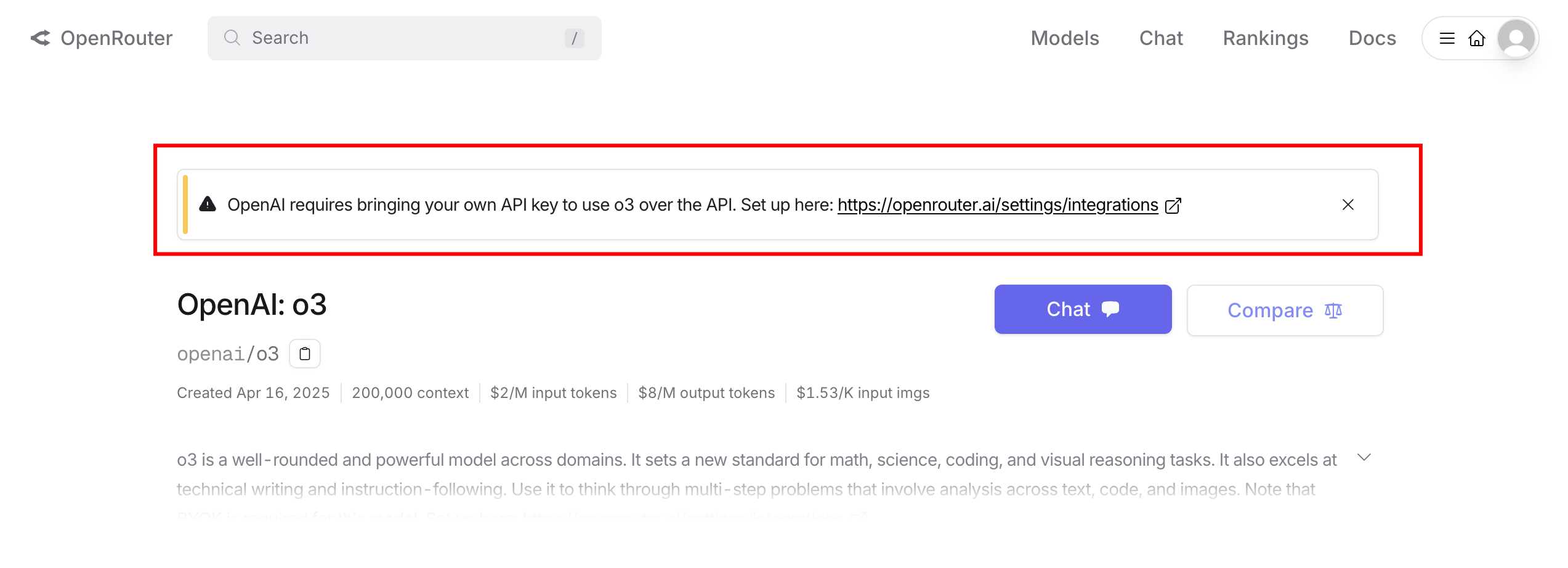Viewport: 1568px width, 568px height.
Task: Go to the Rankings page
Action: [1266, 38]
